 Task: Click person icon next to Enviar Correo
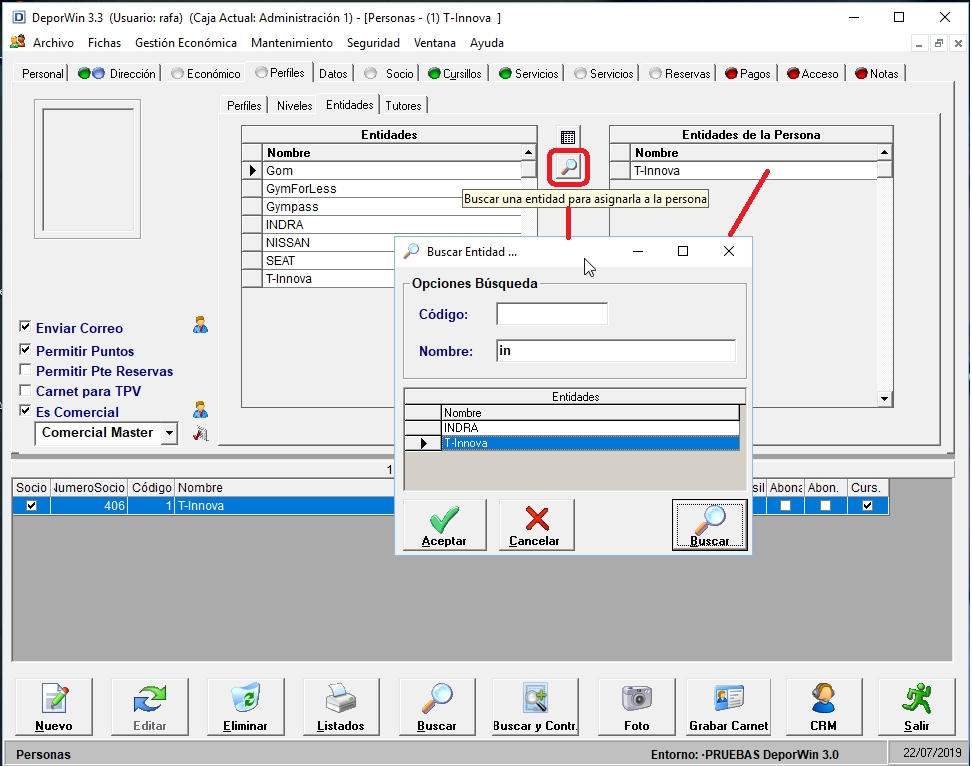(200, 325)
